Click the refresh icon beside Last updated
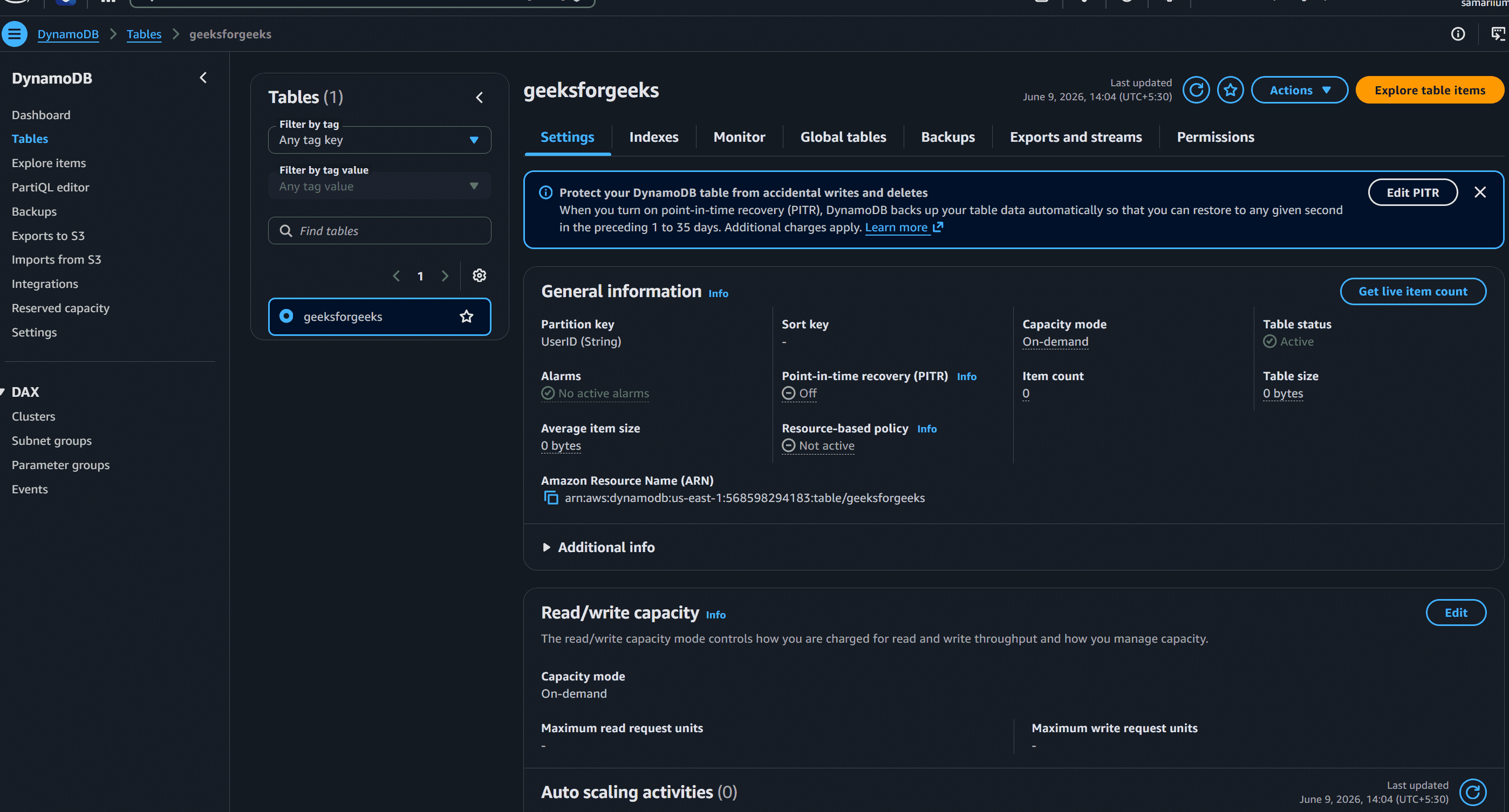Screen dimensions: 1509x812 pos(1196,90)
